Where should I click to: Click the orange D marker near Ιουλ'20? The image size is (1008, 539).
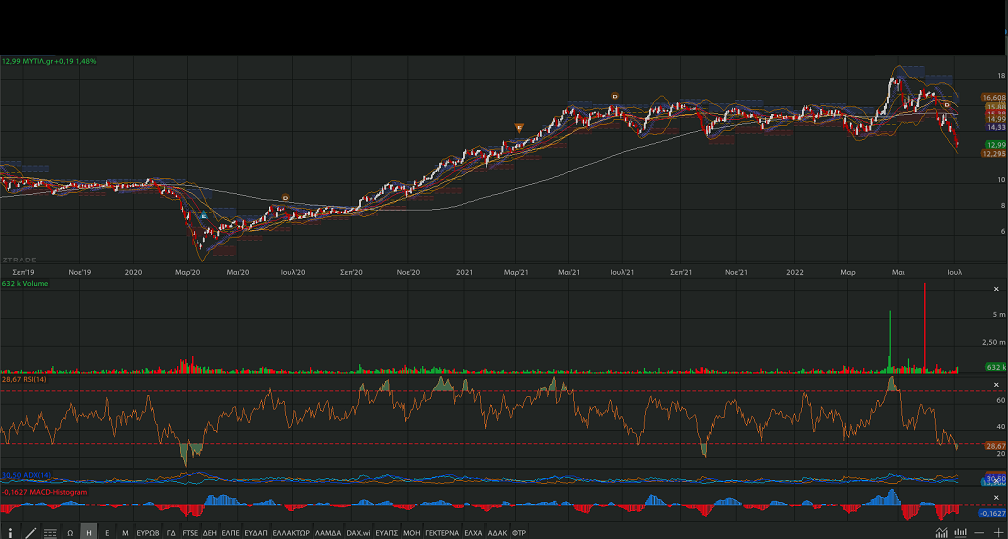point(285,198)
